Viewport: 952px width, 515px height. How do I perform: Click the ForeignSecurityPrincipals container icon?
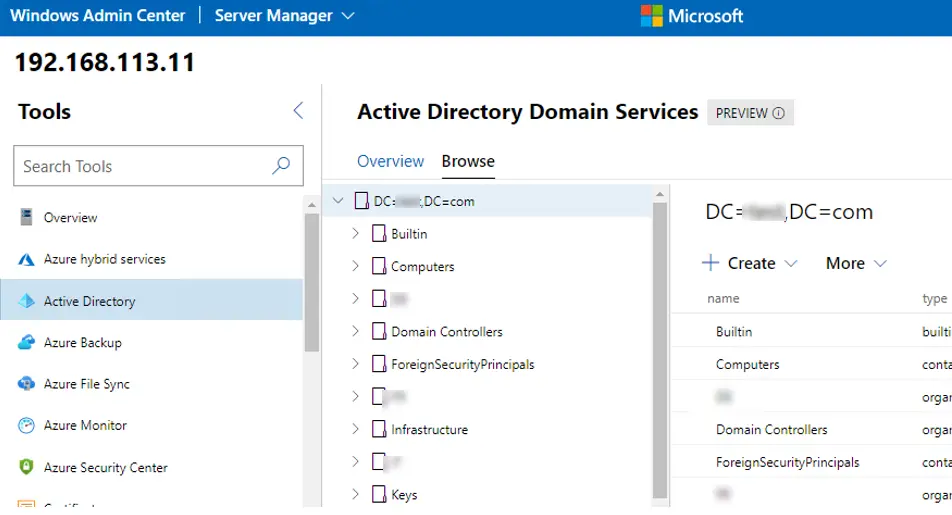coord(379,364)
